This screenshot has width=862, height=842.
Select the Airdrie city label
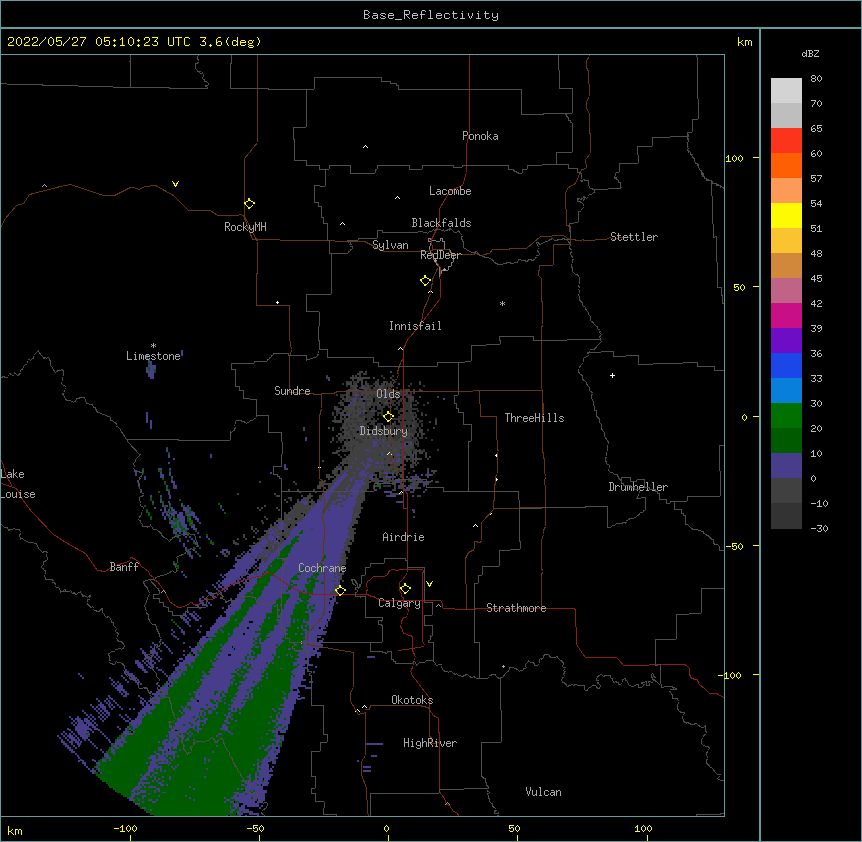(403, 537)
